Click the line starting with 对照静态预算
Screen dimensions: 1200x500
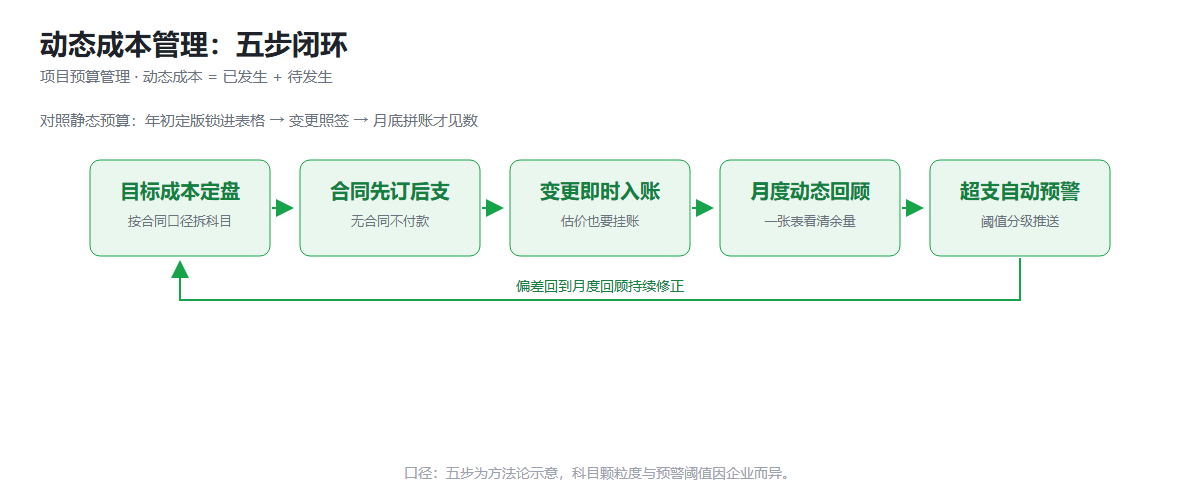(x=259, y=121)
